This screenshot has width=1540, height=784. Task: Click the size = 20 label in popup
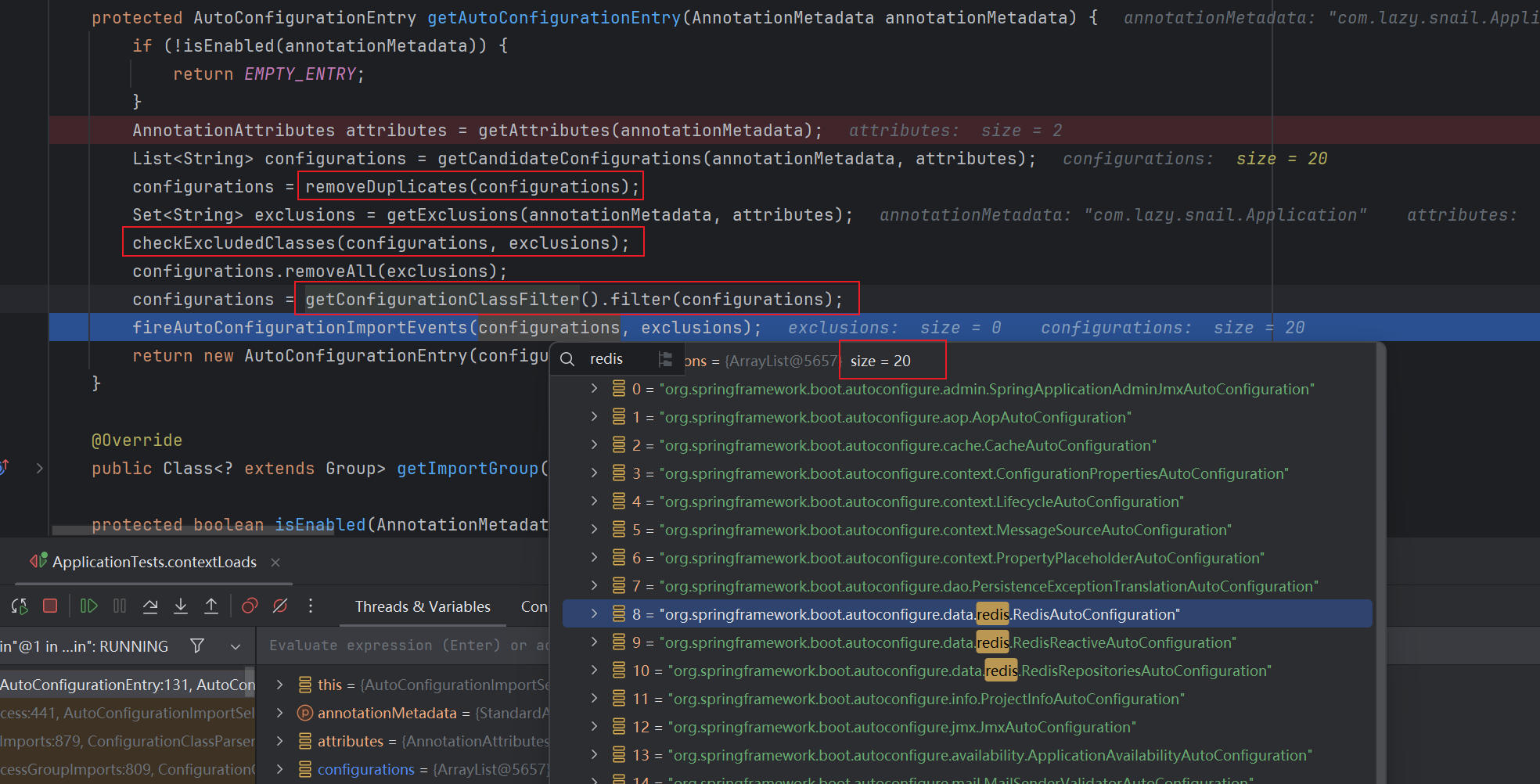coord(880,361)
